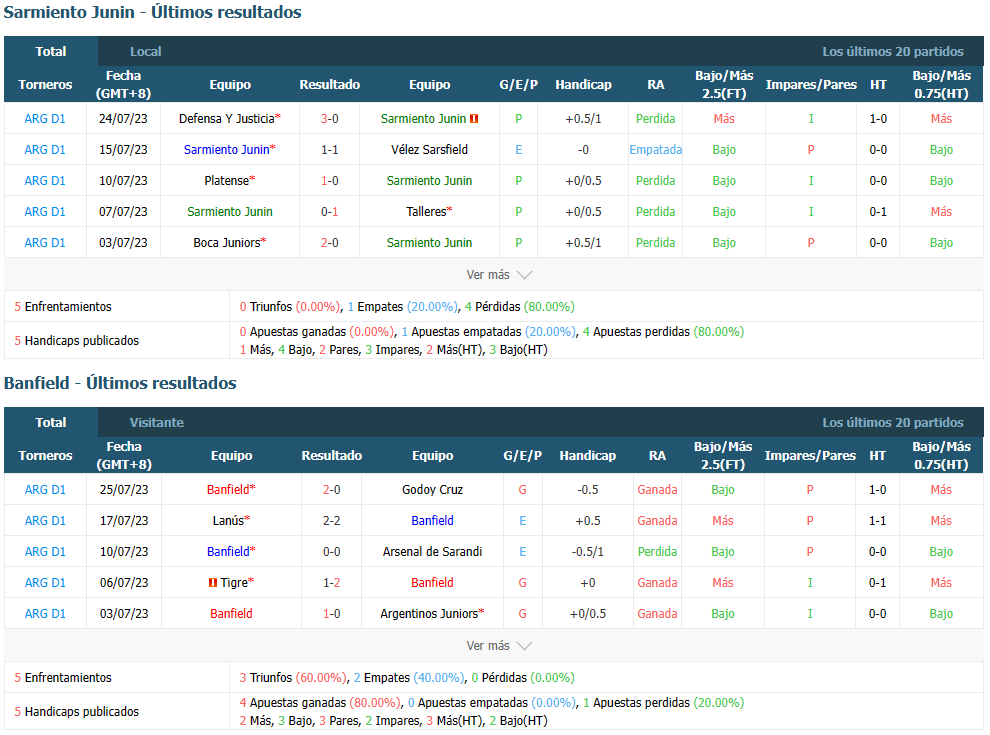Viewport: 990px width, 735px height.
Task: Click the 1-0 result in Platense row
Action: (x=330, y=181)
